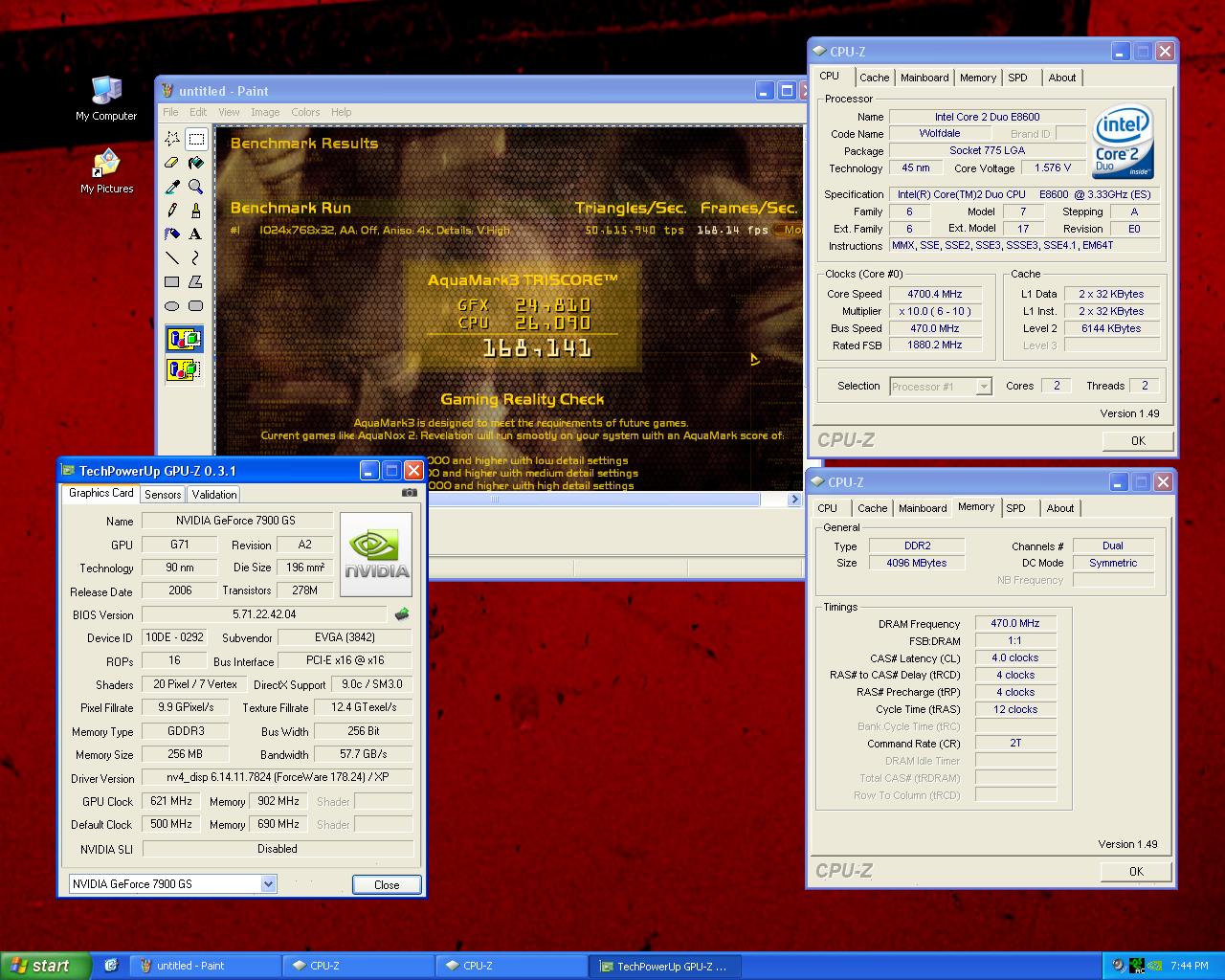The height and width of the screenshot is (980, 1225).
Task: Click the Core Voltage 1.576 V value
Action: [1053, 167]
